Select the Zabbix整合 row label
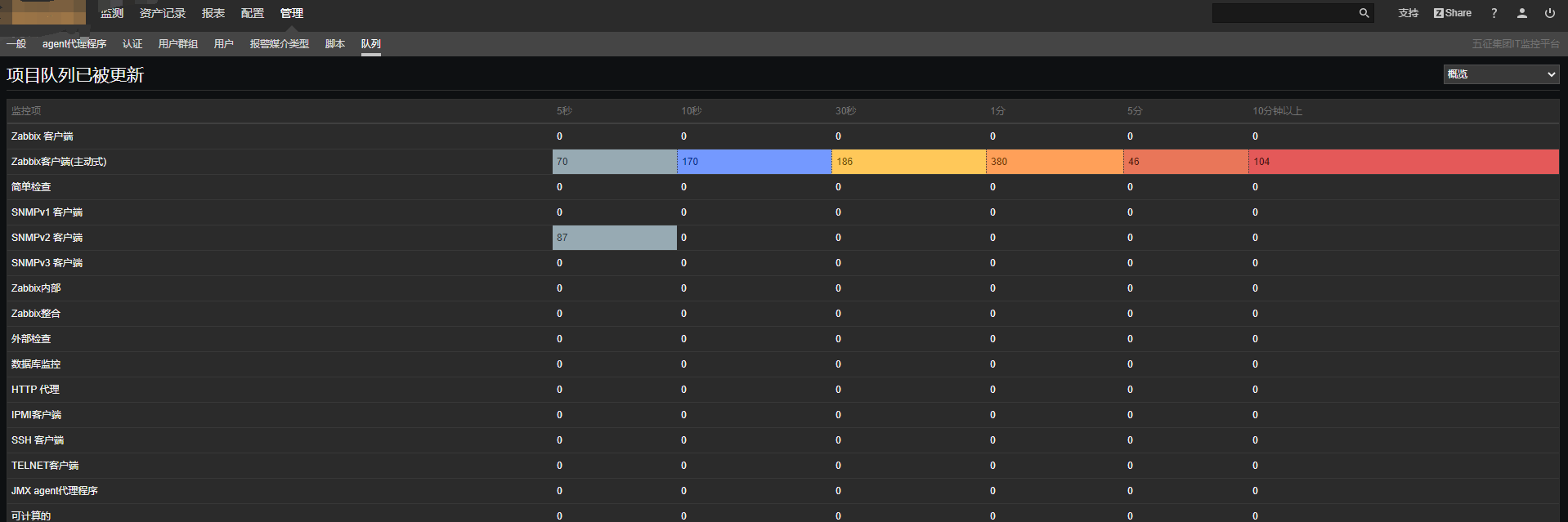This screenshot has width=1568, height=522. pyautogui.click(x=36, y=314)
